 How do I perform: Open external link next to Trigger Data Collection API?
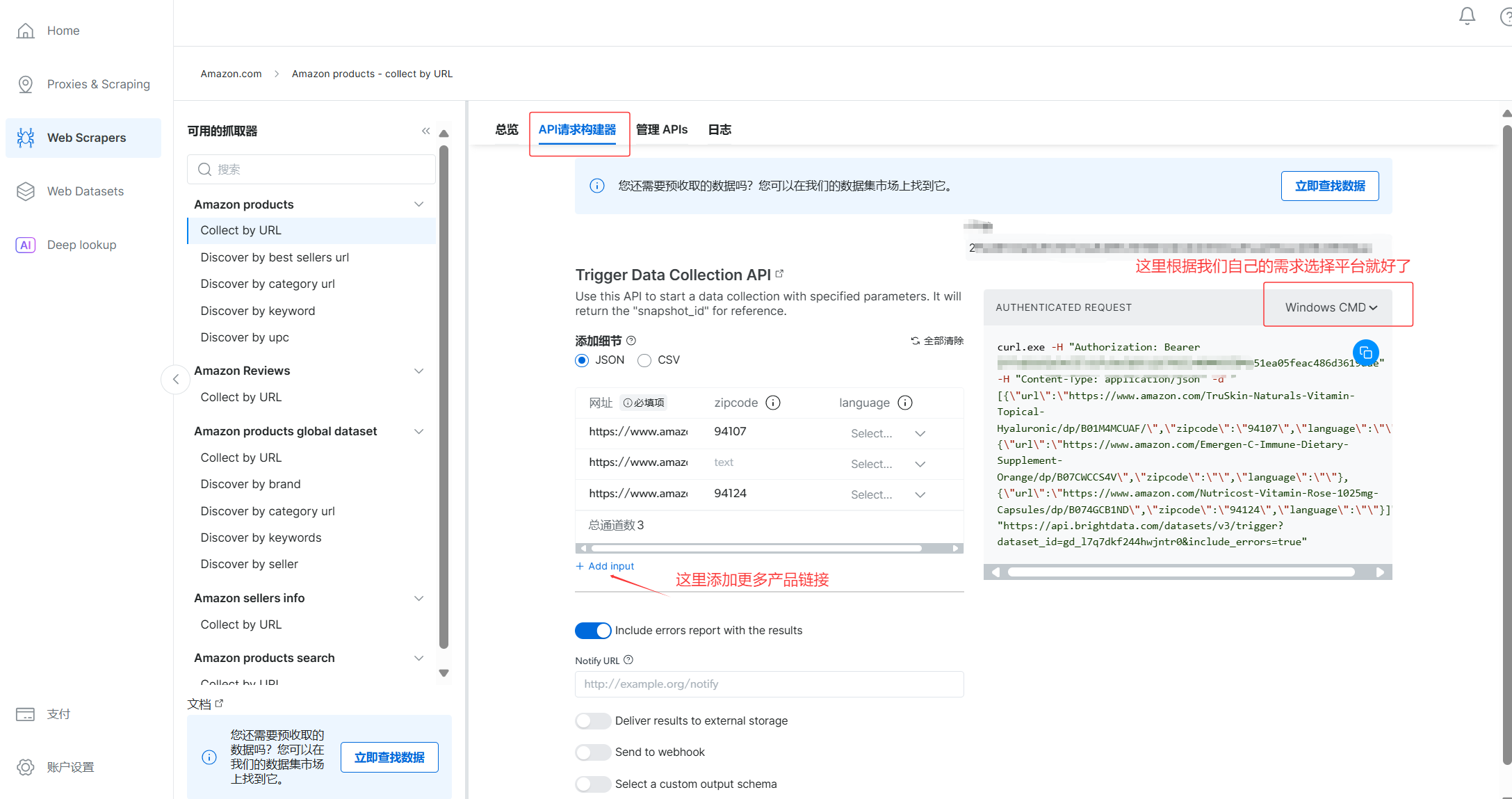pyautogui.click(x=779, y=274)
